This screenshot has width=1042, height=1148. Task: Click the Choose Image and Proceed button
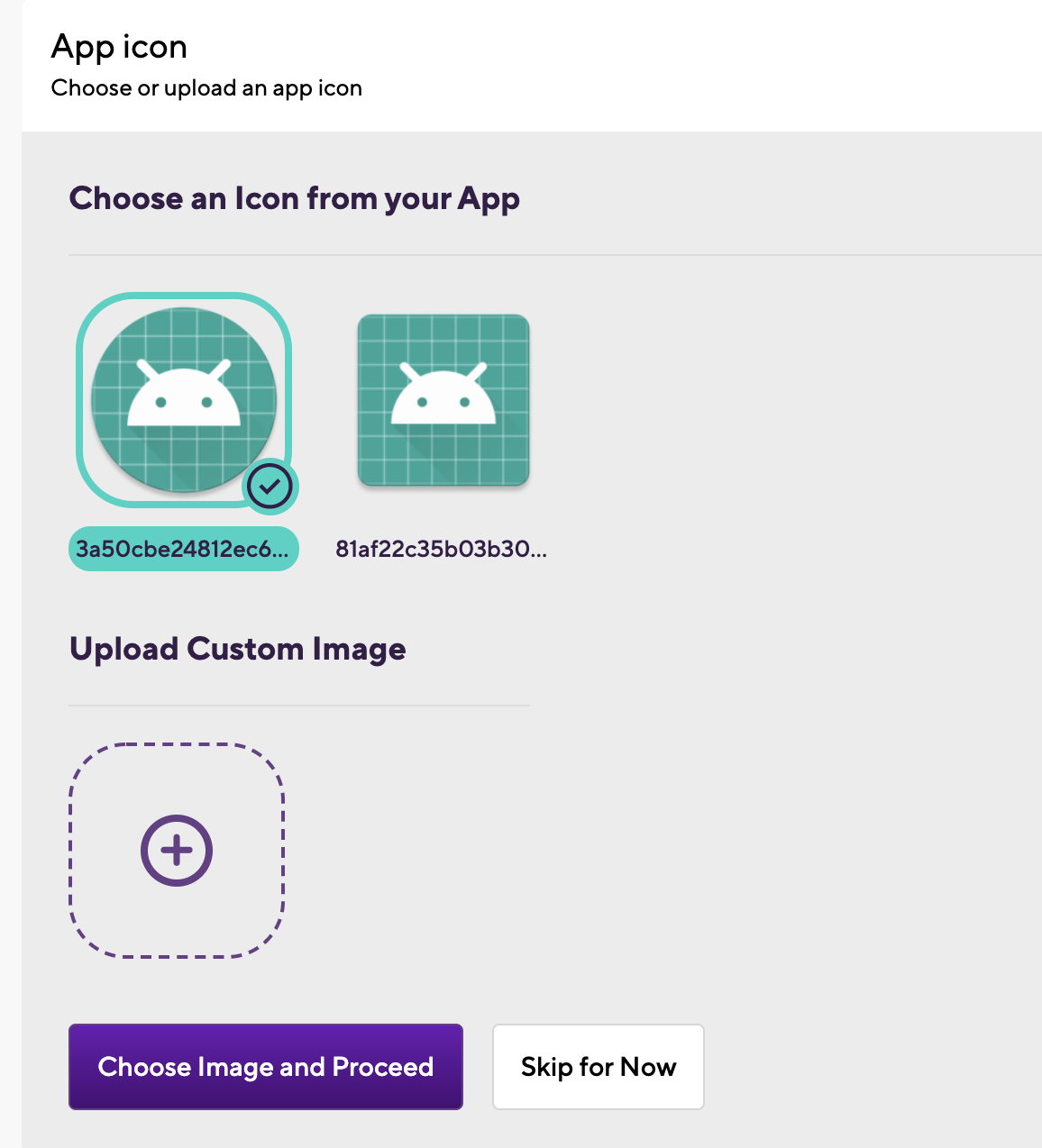point(266,1067)
